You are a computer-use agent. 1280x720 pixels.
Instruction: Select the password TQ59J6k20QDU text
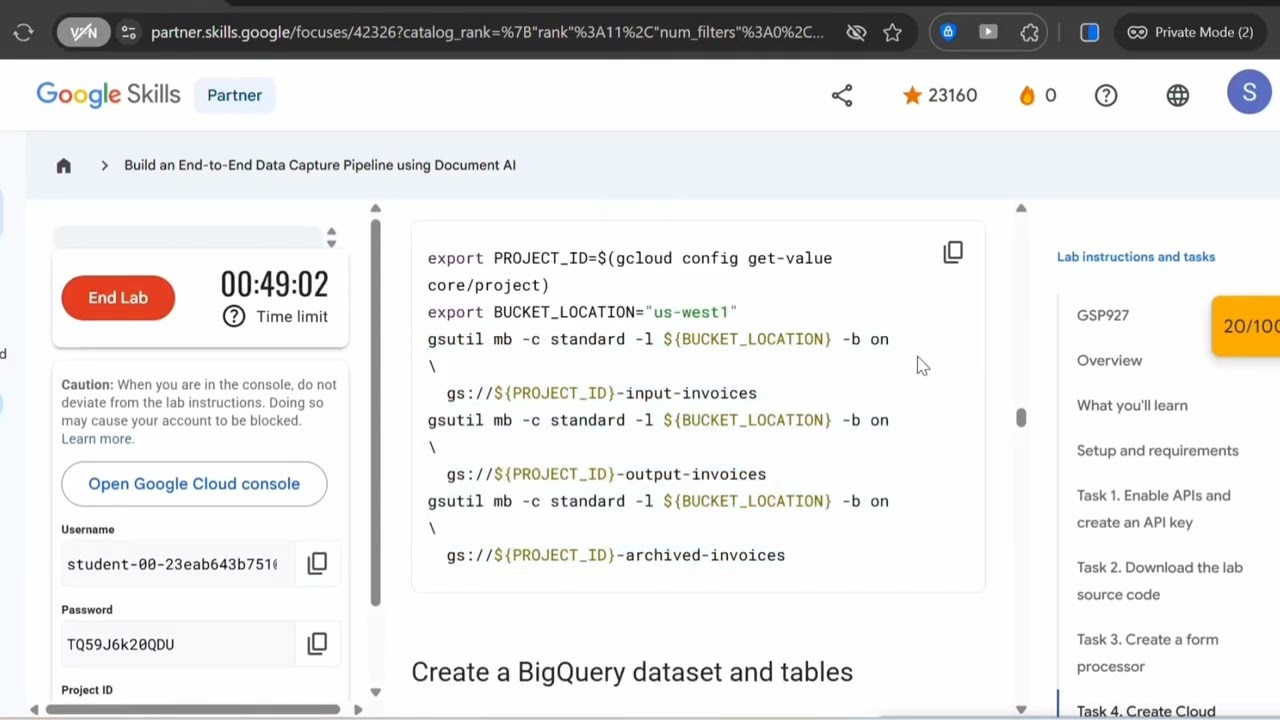120,645
